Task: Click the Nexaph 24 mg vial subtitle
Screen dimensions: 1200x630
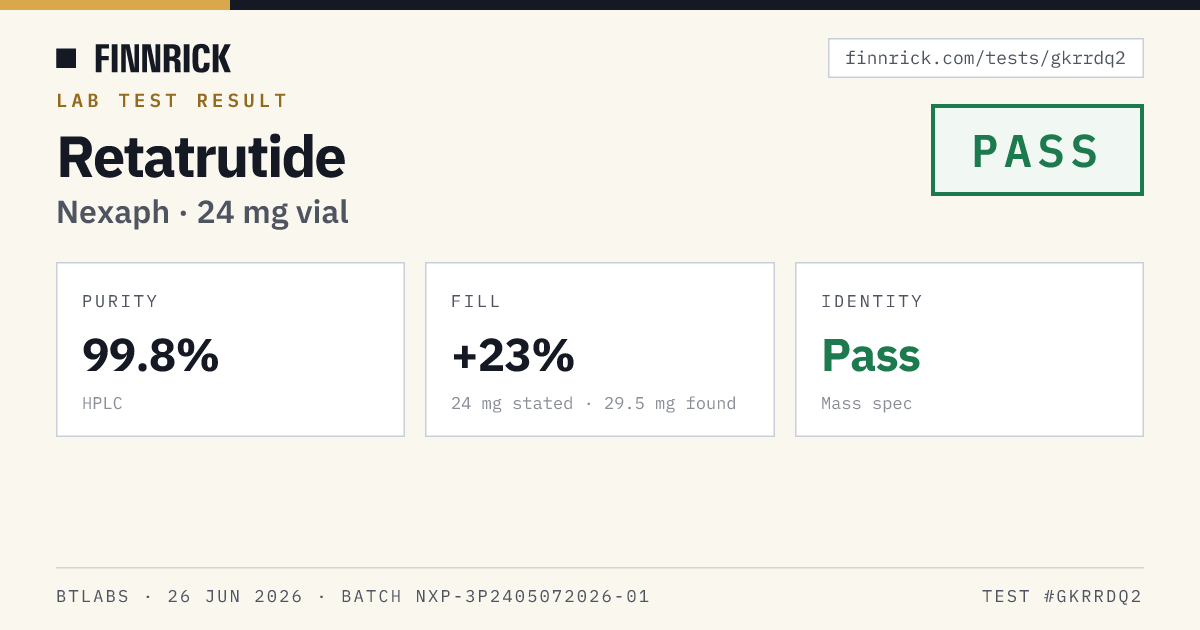Action: click(202, 212)
